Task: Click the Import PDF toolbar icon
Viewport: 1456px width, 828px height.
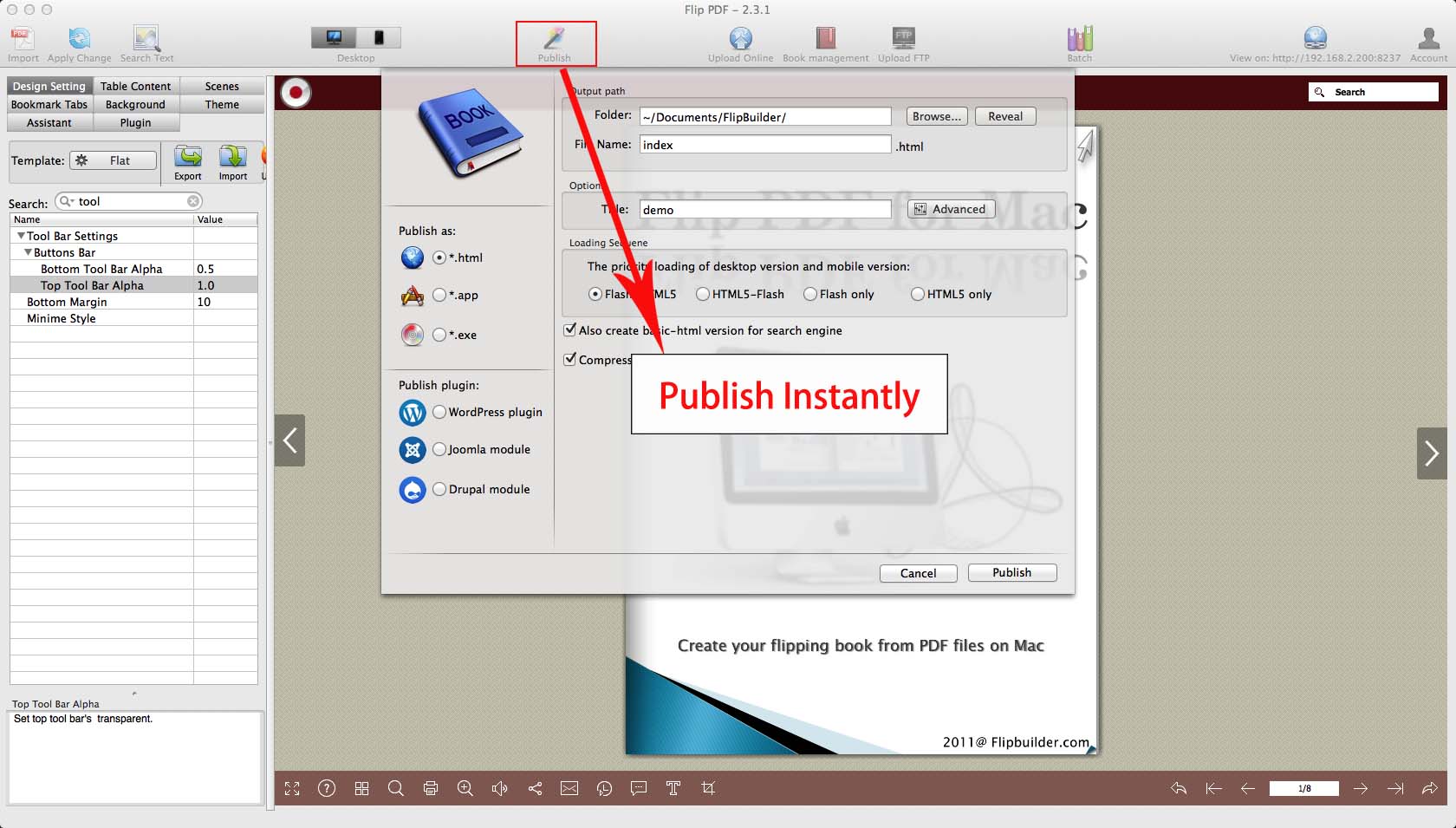Action: [23, 40]
